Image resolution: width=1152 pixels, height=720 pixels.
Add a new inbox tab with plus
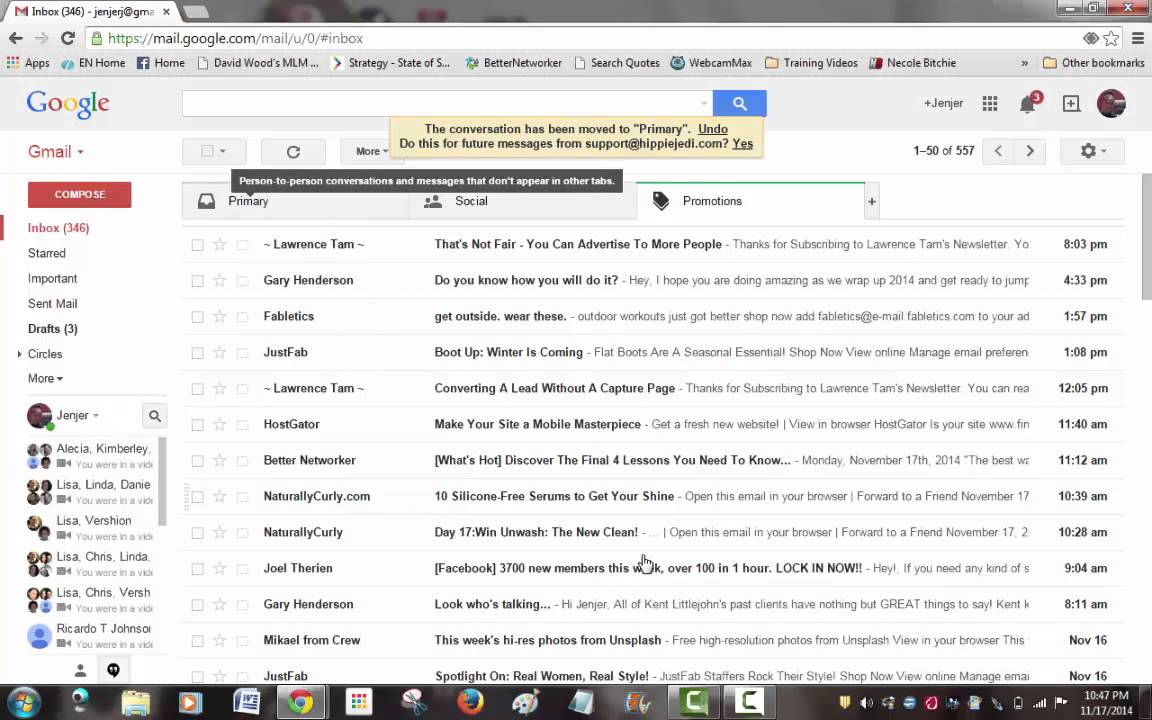pos(871,201)
